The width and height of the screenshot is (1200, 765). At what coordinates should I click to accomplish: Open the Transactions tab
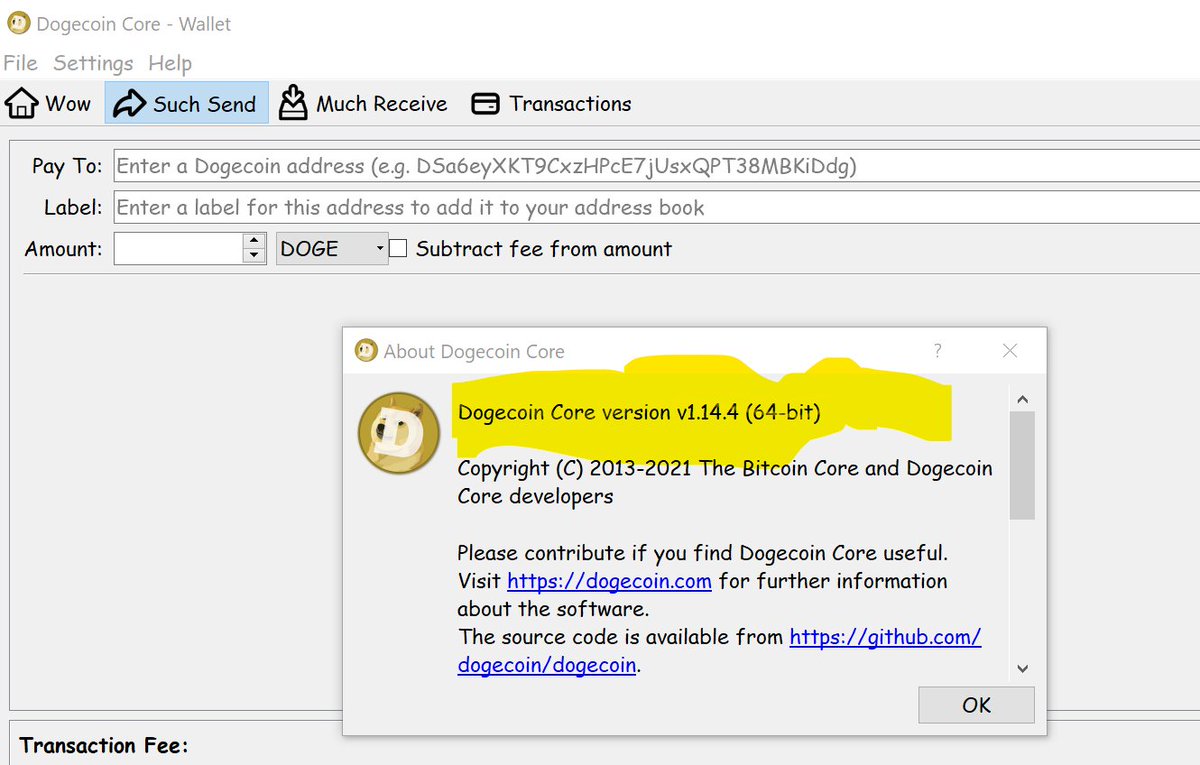coord(551,103)
